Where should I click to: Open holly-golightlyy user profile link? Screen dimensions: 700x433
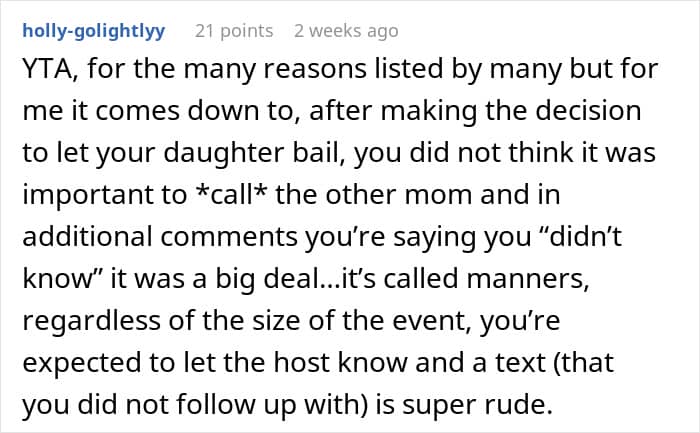click(x=94, y=32)
